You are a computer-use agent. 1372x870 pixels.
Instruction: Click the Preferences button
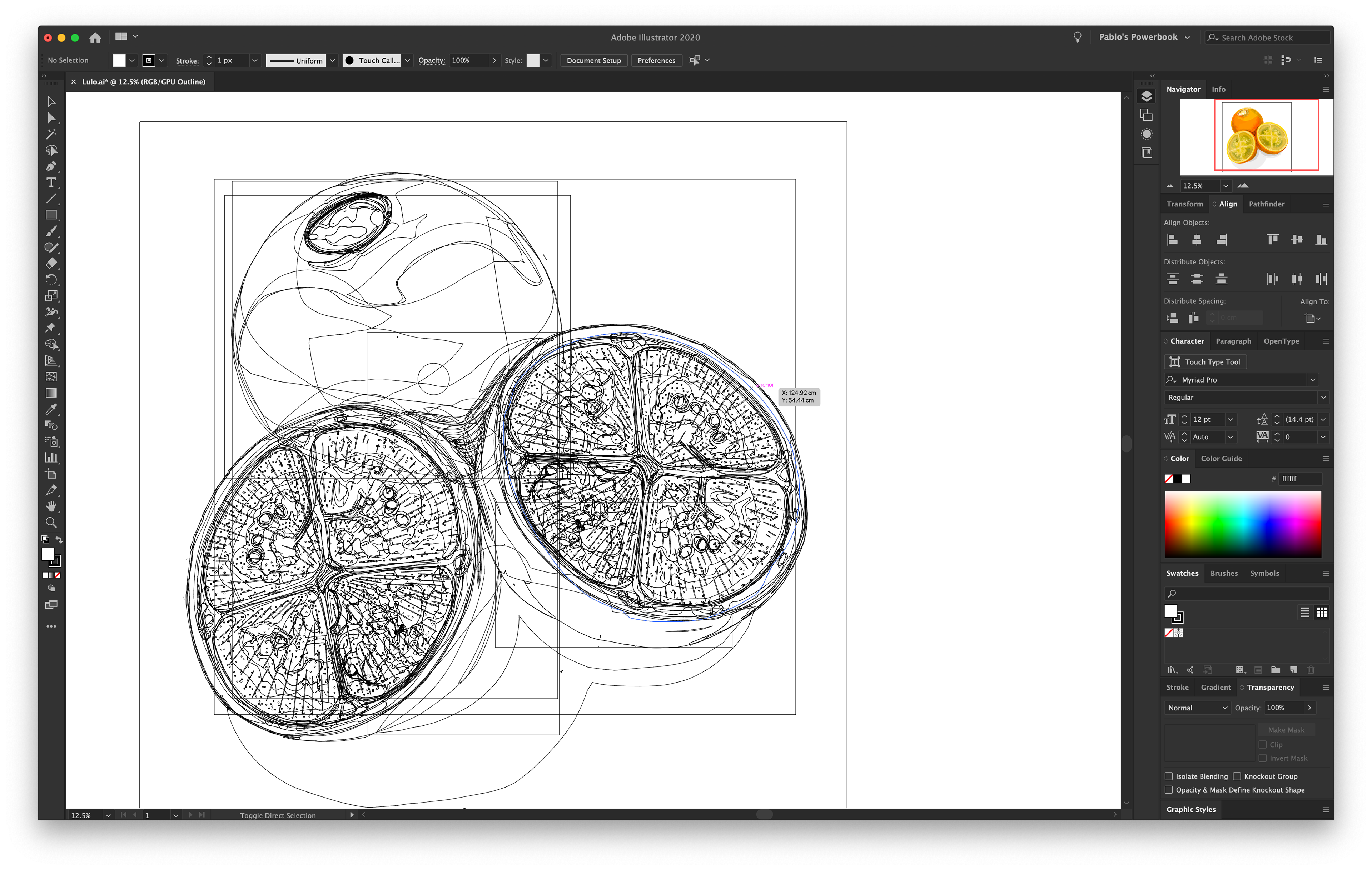(656, 60)
